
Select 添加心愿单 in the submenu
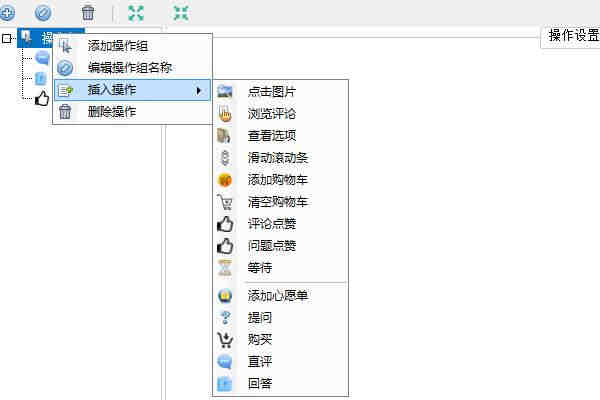(280, 296)
